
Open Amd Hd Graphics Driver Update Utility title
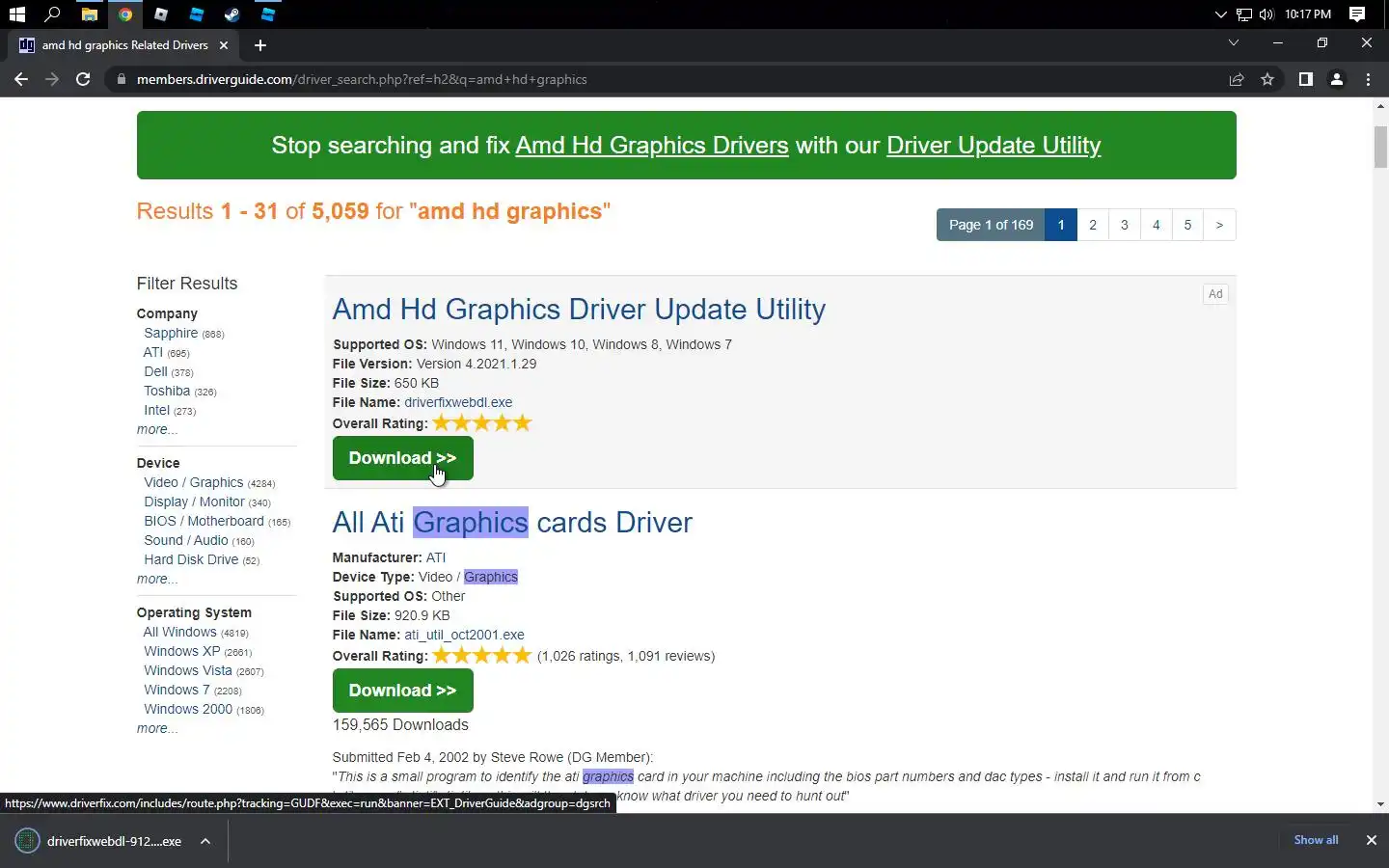579,310
